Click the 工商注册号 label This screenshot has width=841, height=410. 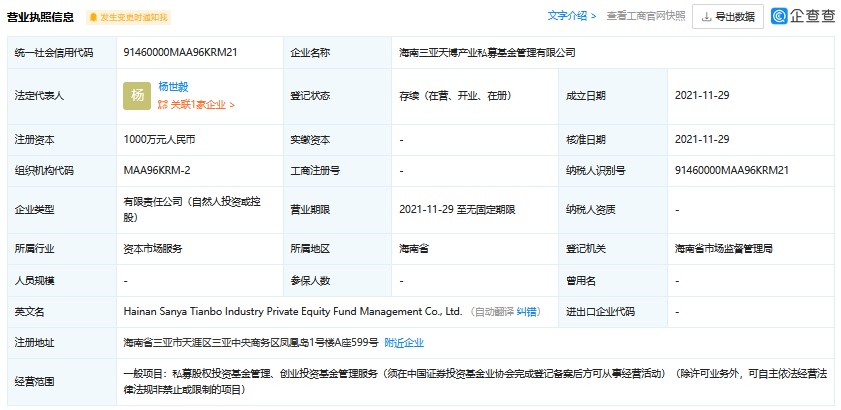[315, 171]
